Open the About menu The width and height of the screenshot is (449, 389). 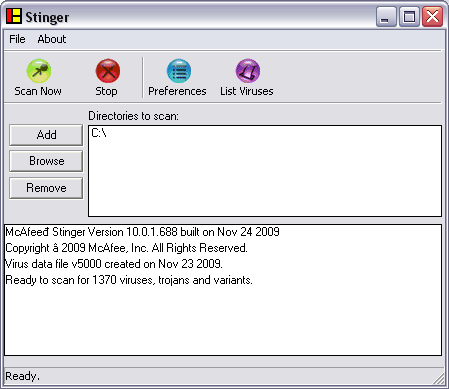click(x=52, y=39)
